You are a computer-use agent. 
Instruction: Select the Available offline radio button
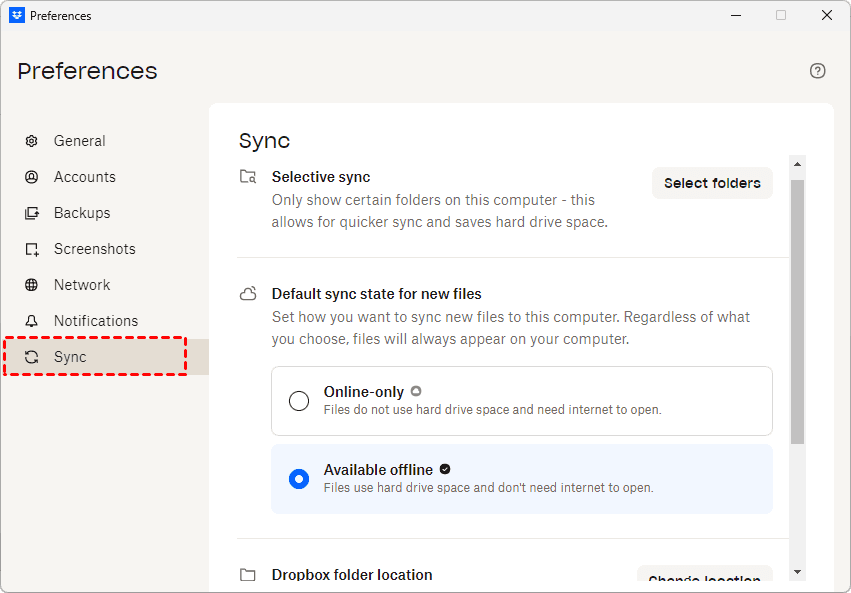click(x=299, y=479)
